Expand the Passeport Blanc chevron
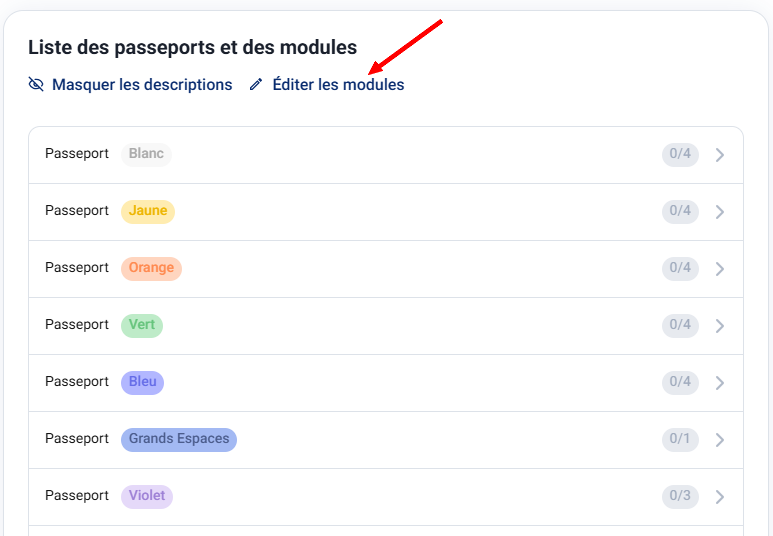The image size is (773, 536). [x=720, y=155]
